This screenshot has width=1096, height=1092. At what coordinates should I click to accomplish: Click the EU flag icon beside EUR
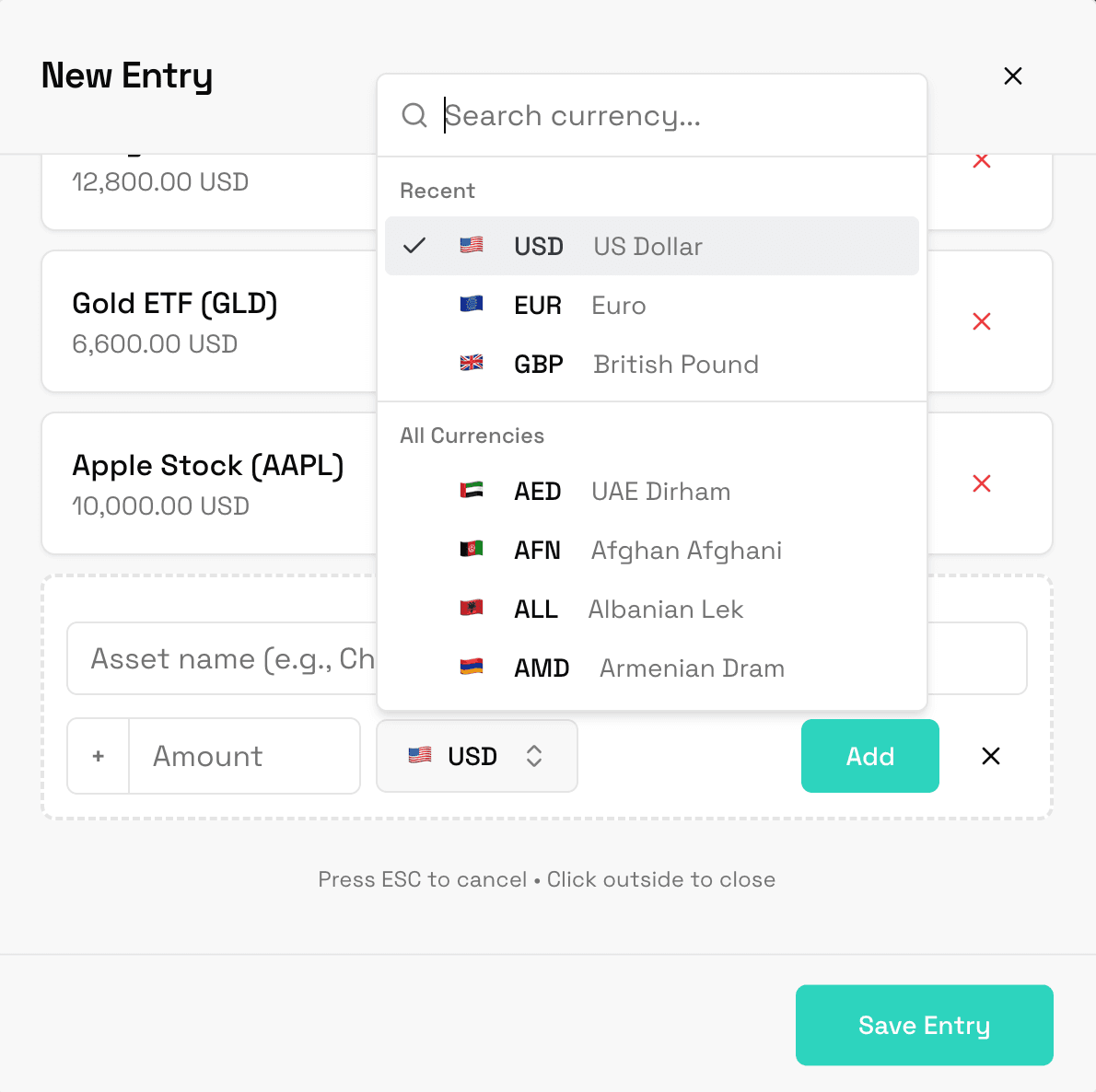point(472,305)
